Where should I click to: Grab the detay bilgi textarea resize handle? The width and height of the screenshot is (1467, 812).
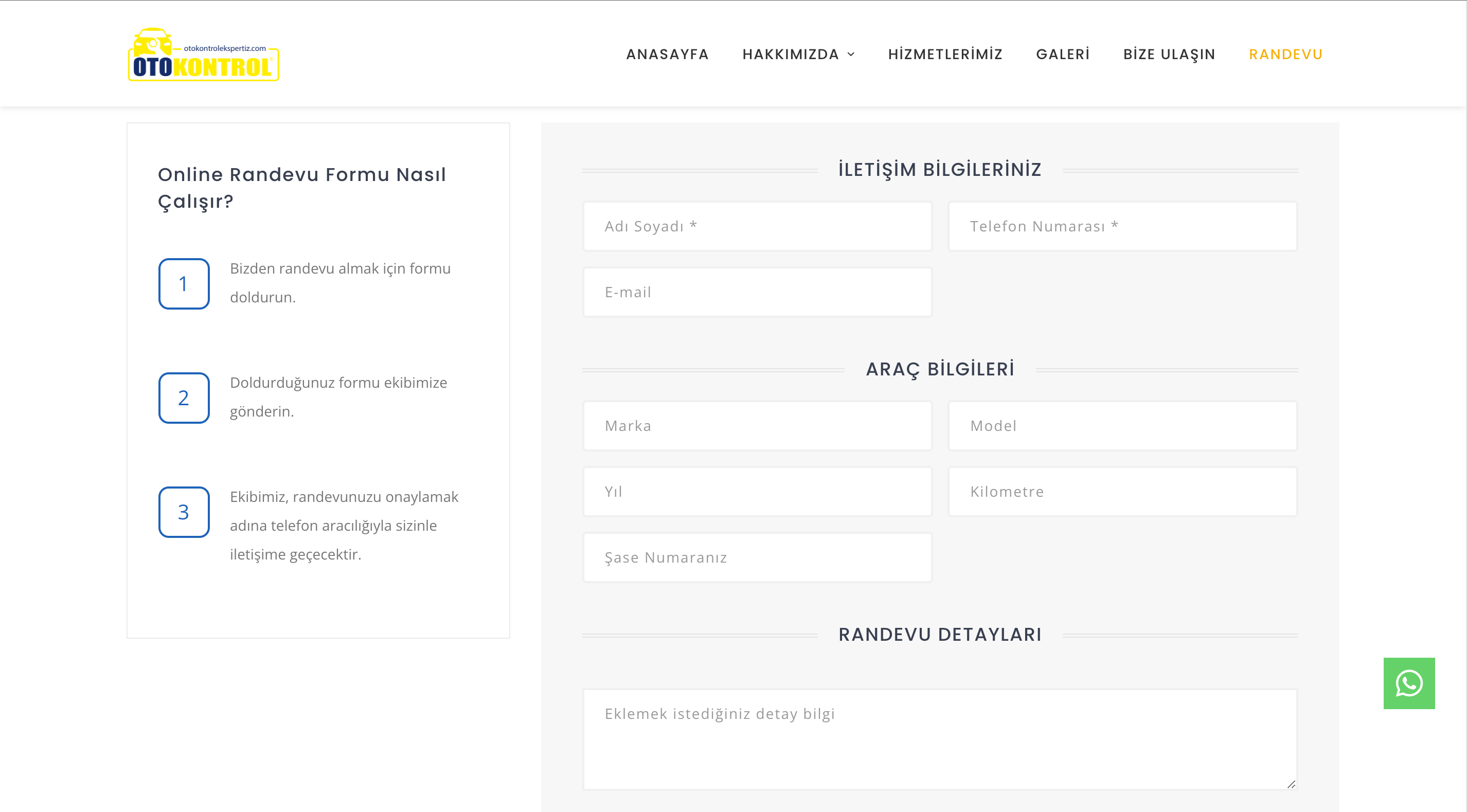(x=1291, y=784)
